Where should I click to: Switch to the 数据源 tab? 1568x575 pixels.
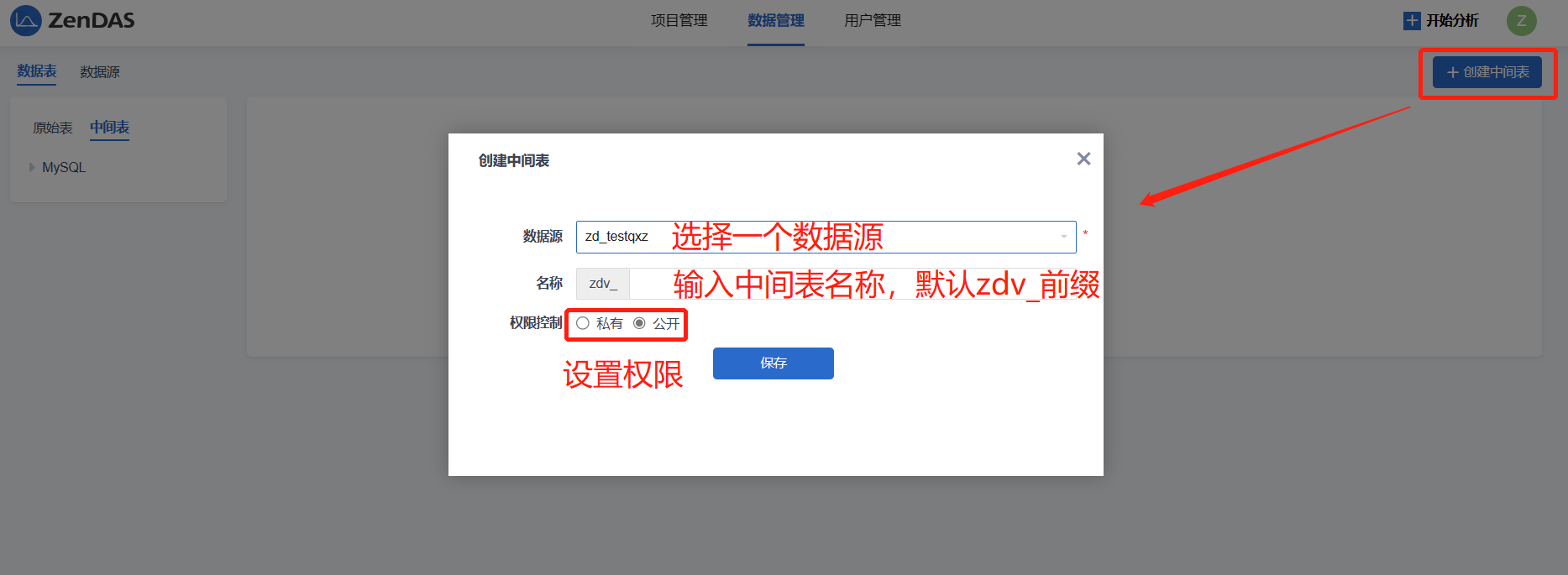click(x=100, y=72)
